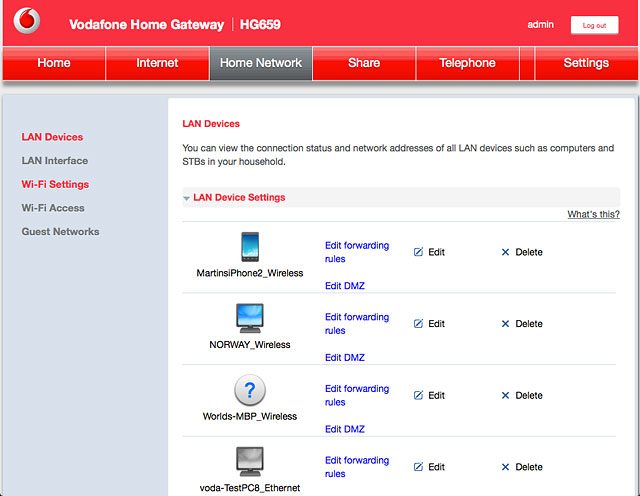Edit DMZ for MartinsiPhone2_Wireless
The height and width of the screenshot is (496, 640).
(345, 286)
